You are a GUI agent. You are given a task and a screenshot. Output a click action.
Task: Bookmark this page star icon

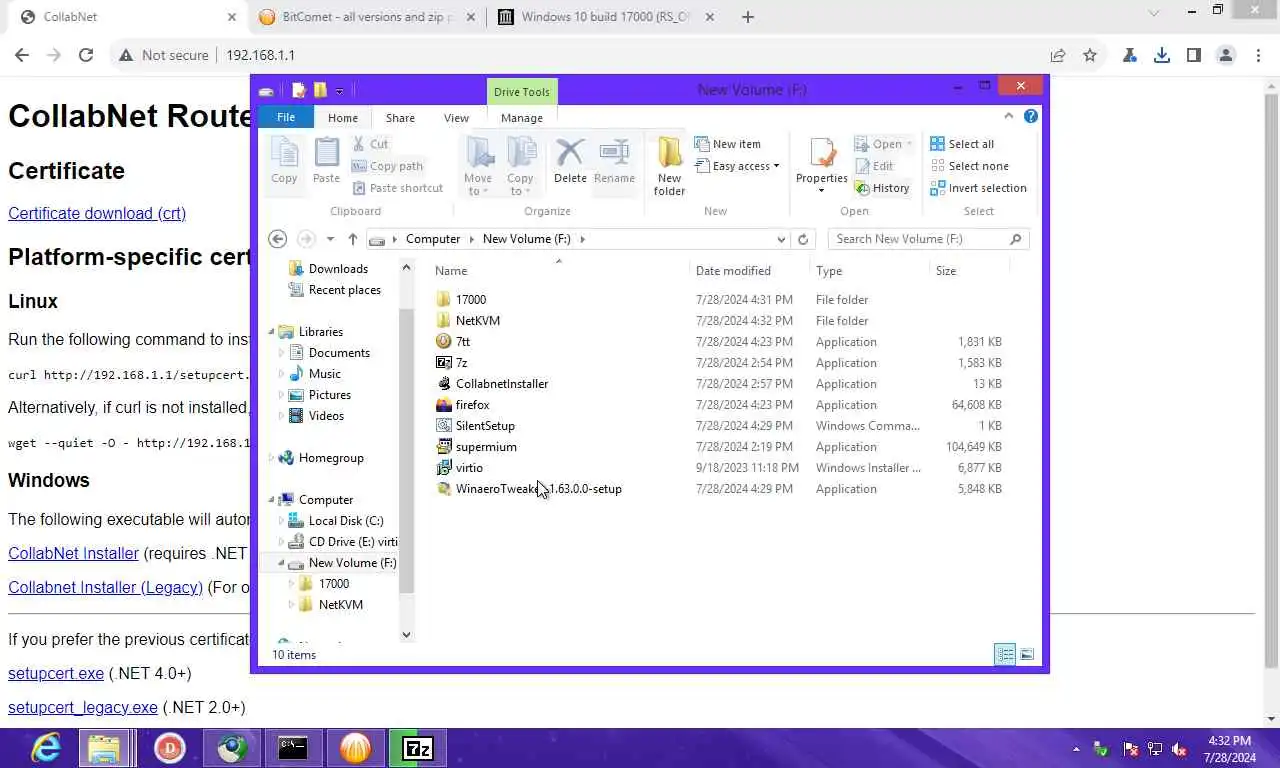pos(1090,55)
